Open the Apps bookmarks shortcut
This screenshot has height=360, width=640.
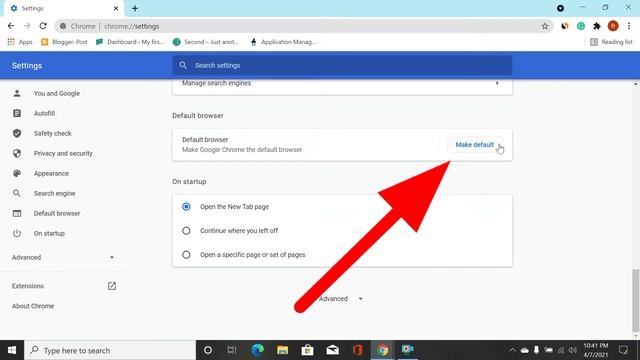[20, 42]
